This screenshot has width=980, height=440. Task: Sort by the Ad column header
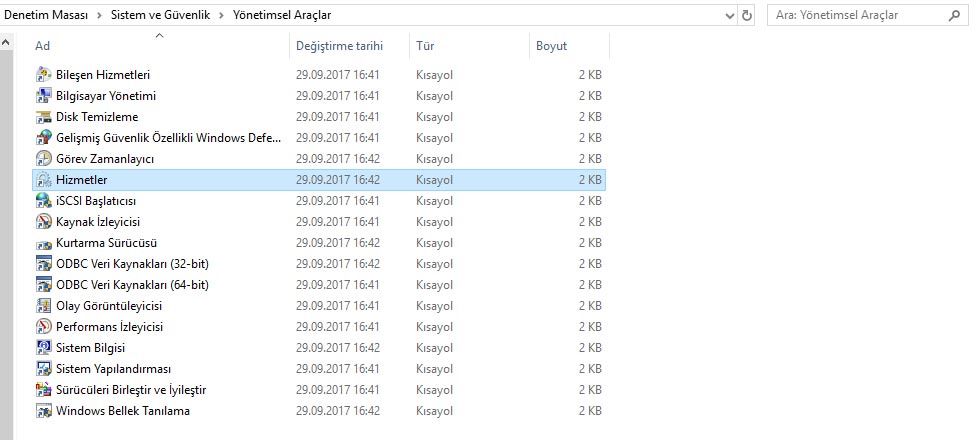point(160,46)
